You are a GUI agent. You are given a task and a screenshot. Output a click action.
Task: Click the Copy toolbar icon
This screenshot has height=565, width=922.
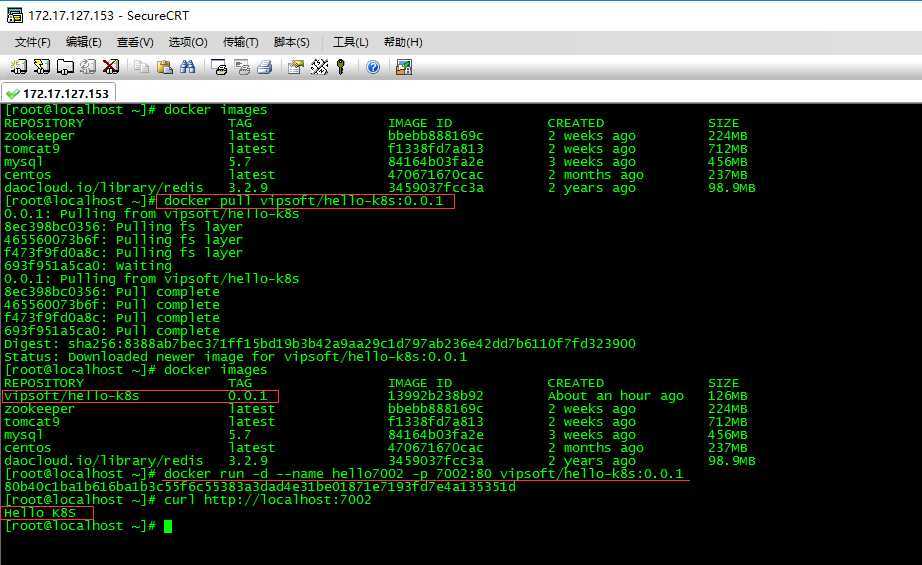point(141,67)
